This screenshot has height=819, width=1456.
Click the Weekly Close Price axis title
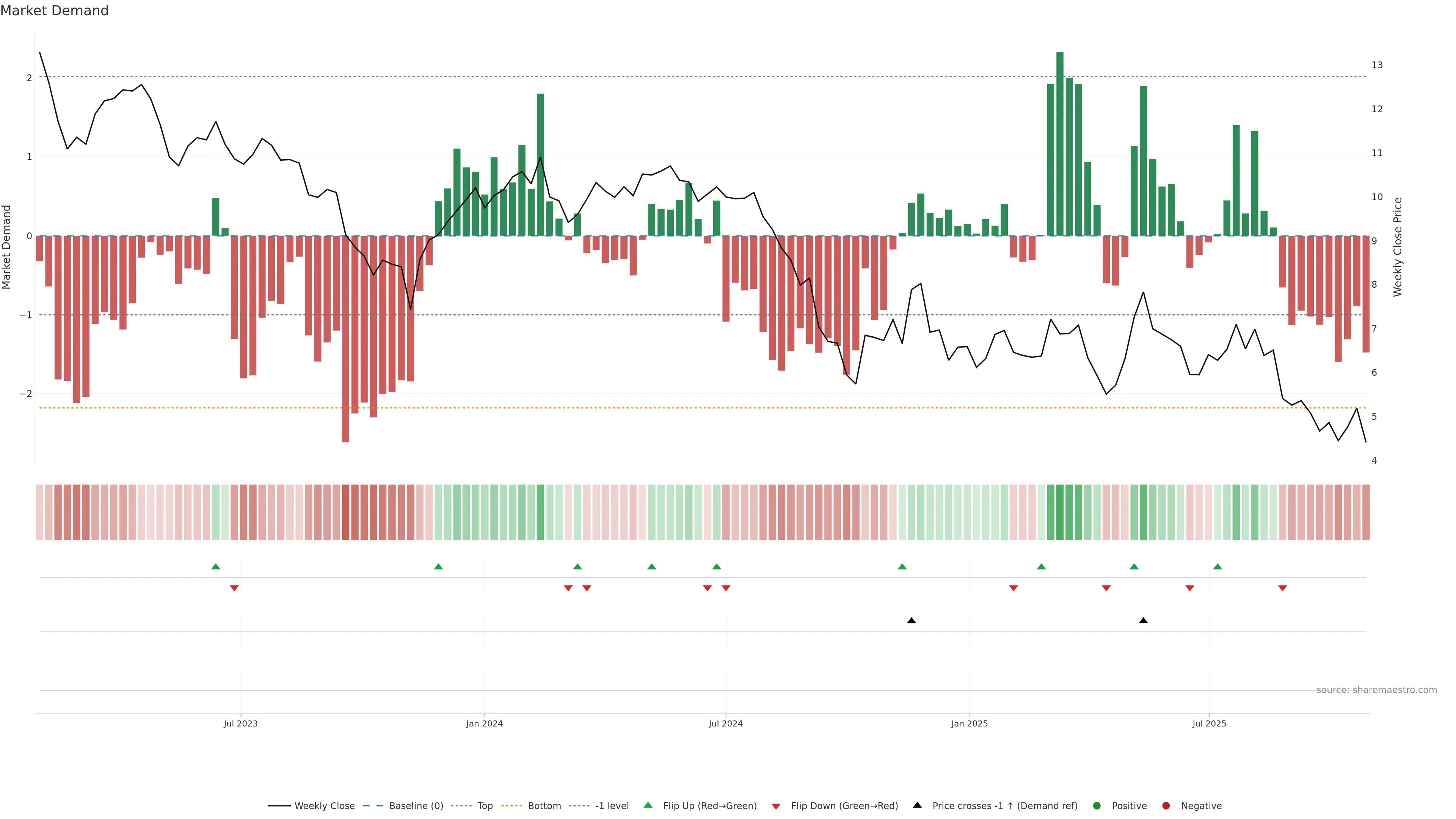pyautogui.click(x=1398, y=247)
